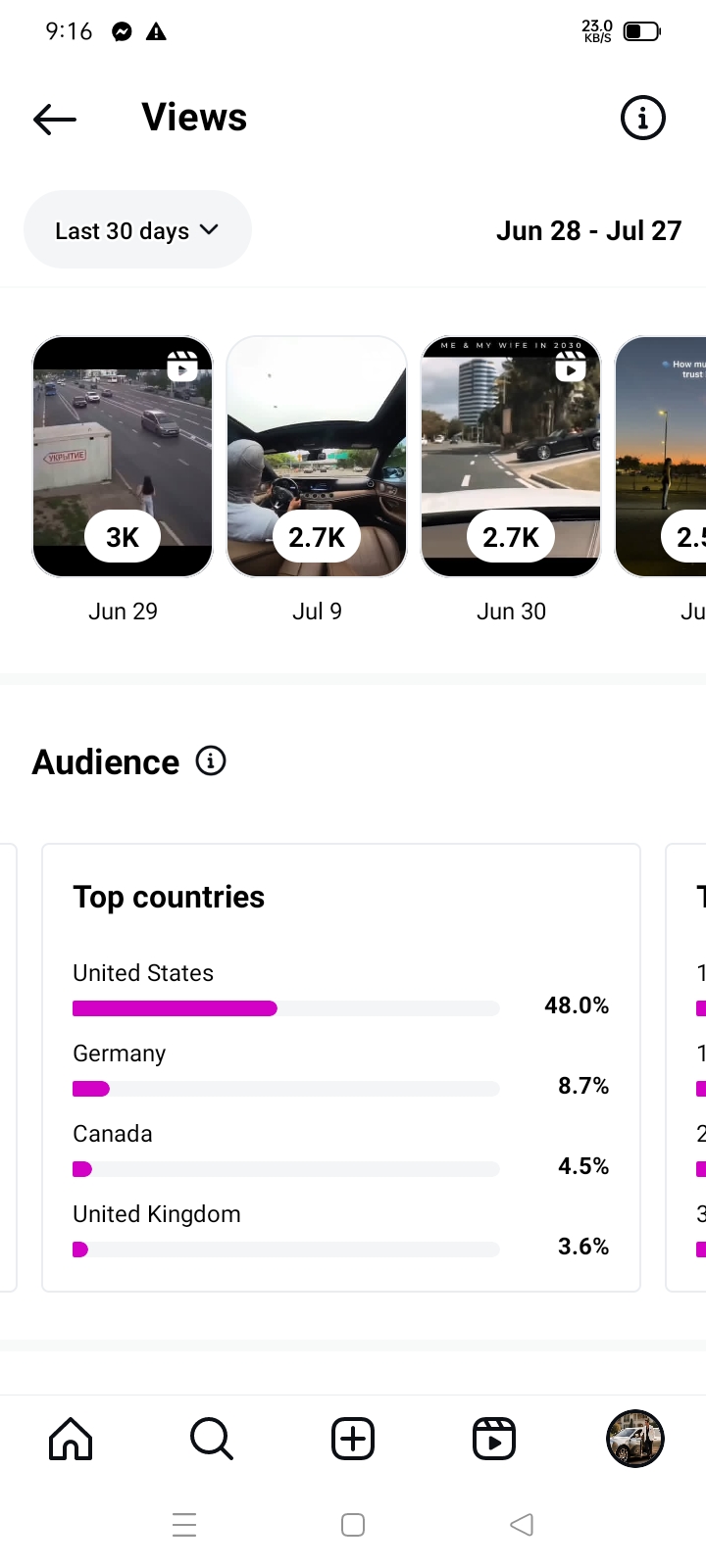Open the Reels tab icon
Screen dimensions: 706x1568
[494, 1439]
